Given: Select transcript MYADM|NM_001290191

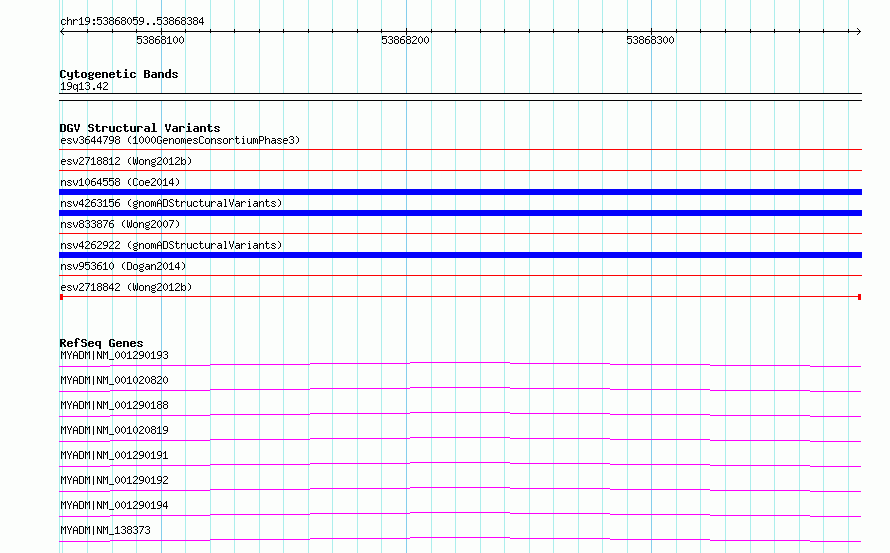Looking at the screenshot, I should [x=114, y=455].
